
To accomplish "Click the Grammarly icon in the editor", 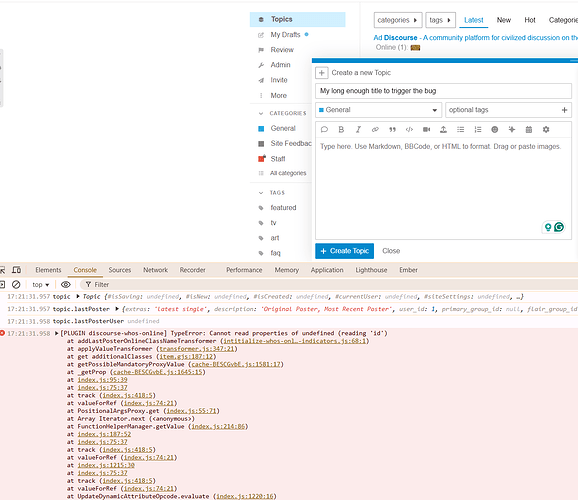I will tap(559, 227).
